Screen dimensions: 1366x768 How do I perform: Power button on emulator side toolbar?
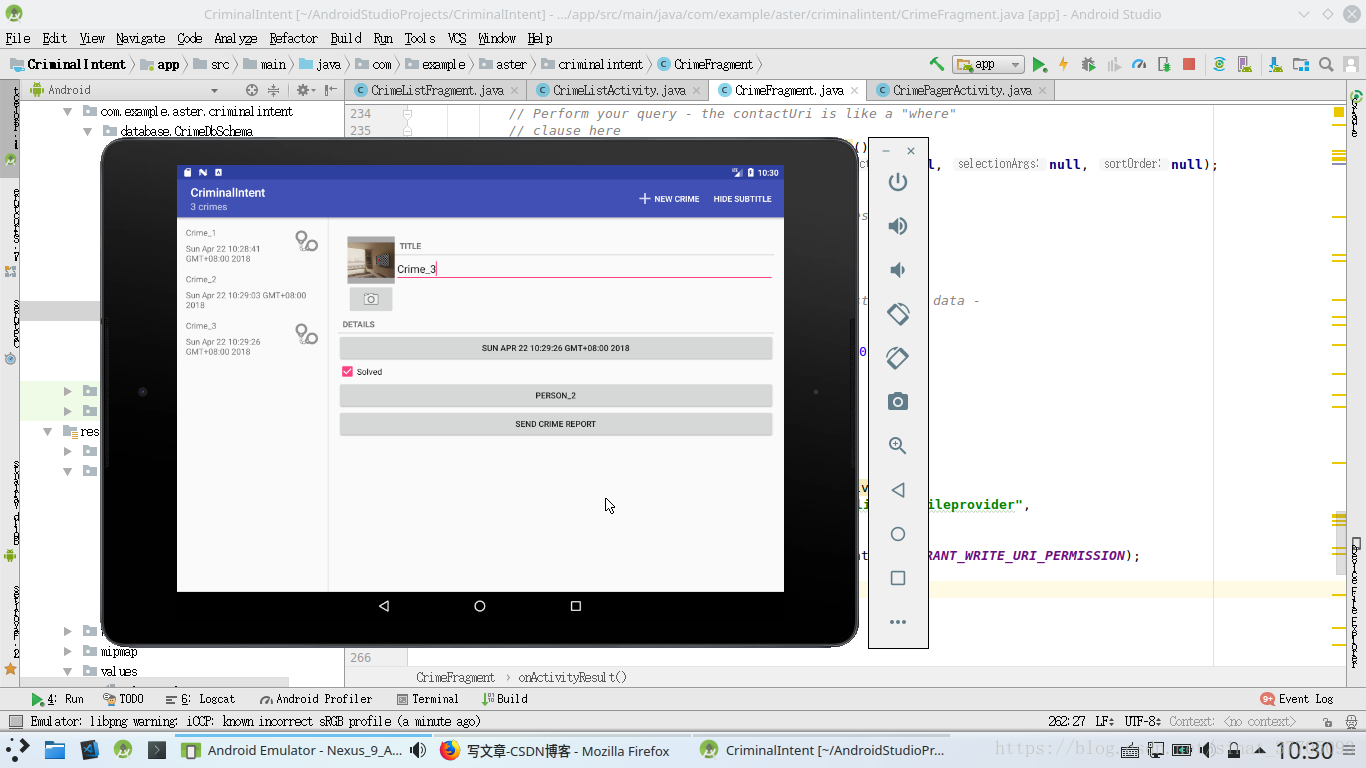898,182
